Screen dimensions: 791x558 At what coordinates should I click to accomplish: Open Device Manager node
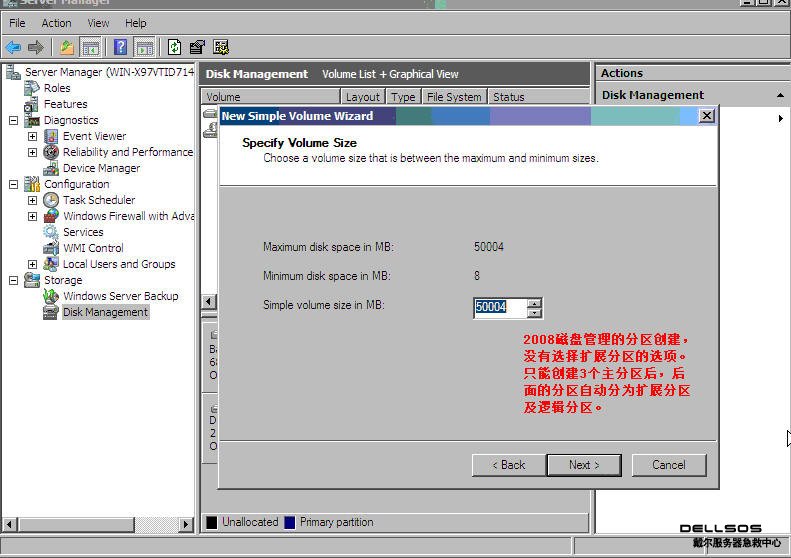(x=101, y=168)
